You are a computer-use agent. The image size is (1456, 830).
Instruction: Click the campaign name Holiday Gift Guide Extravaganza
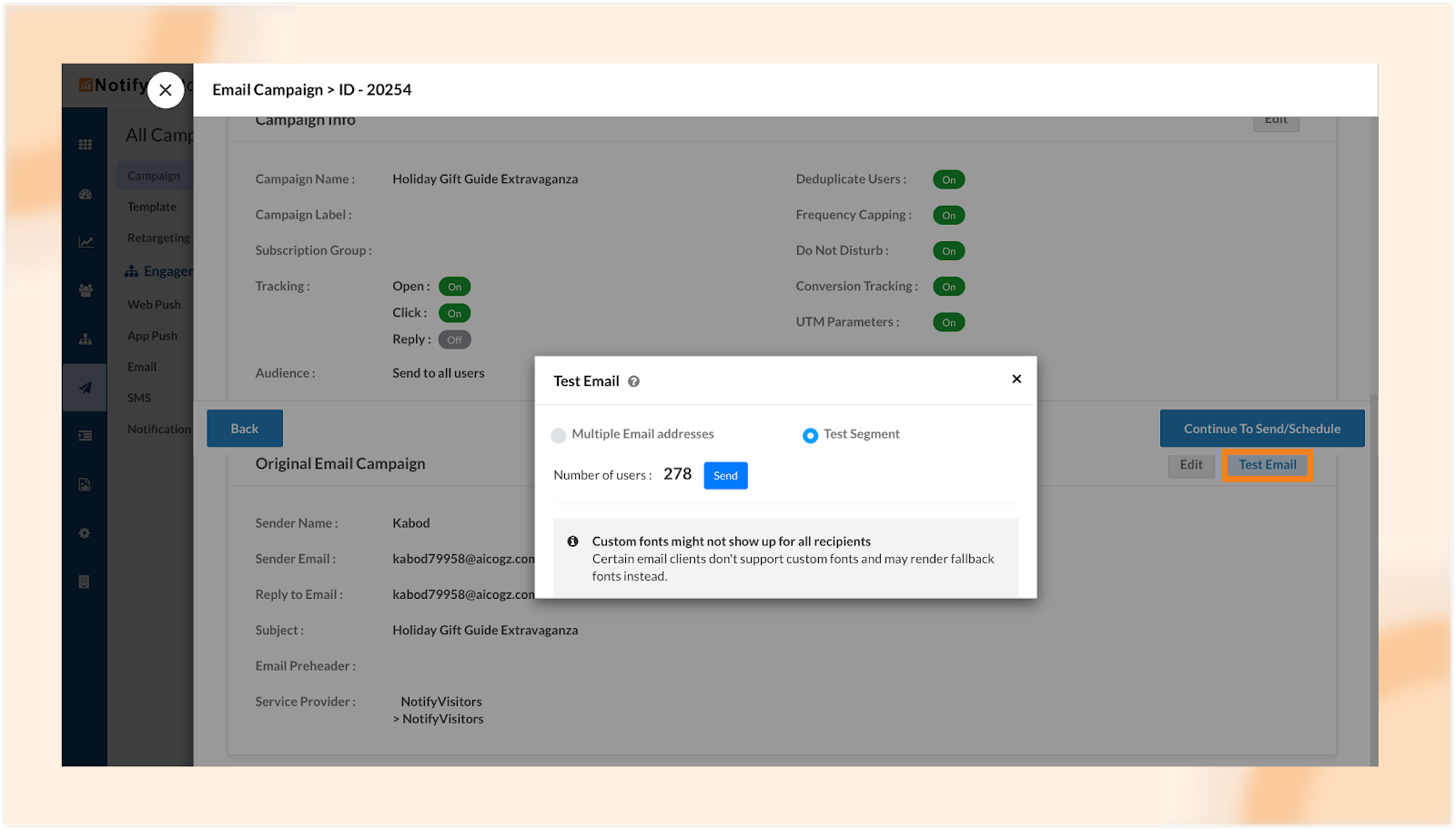(x=485, y=179)
